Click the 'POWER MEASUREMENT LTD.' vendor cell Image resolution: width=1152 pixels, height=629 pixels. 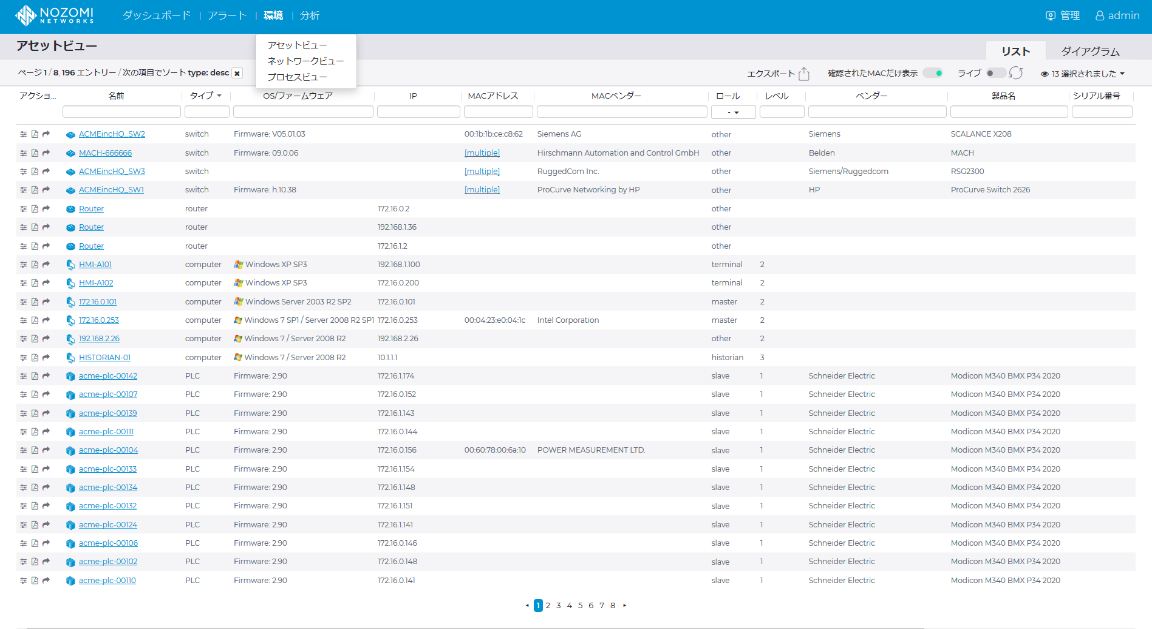pyautogui.click(x=591, y=450)
